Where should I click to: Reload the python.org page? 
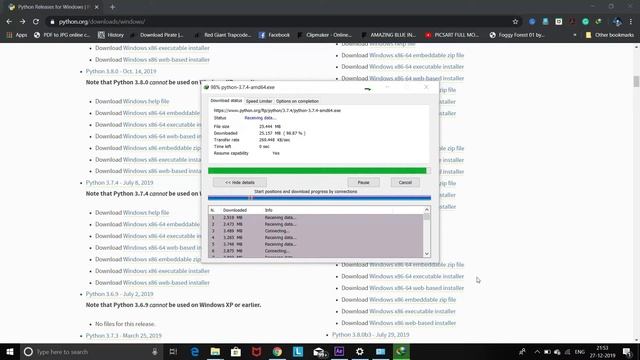click(36, 22)
